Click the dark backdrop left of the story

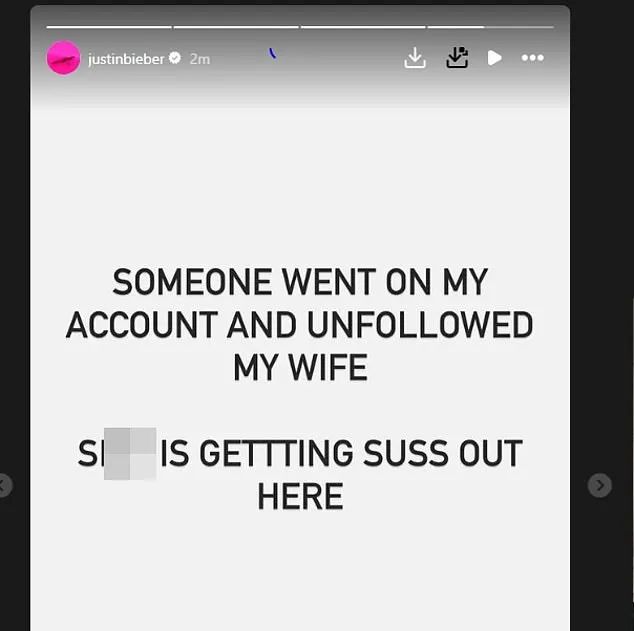[x=15, y=283]
